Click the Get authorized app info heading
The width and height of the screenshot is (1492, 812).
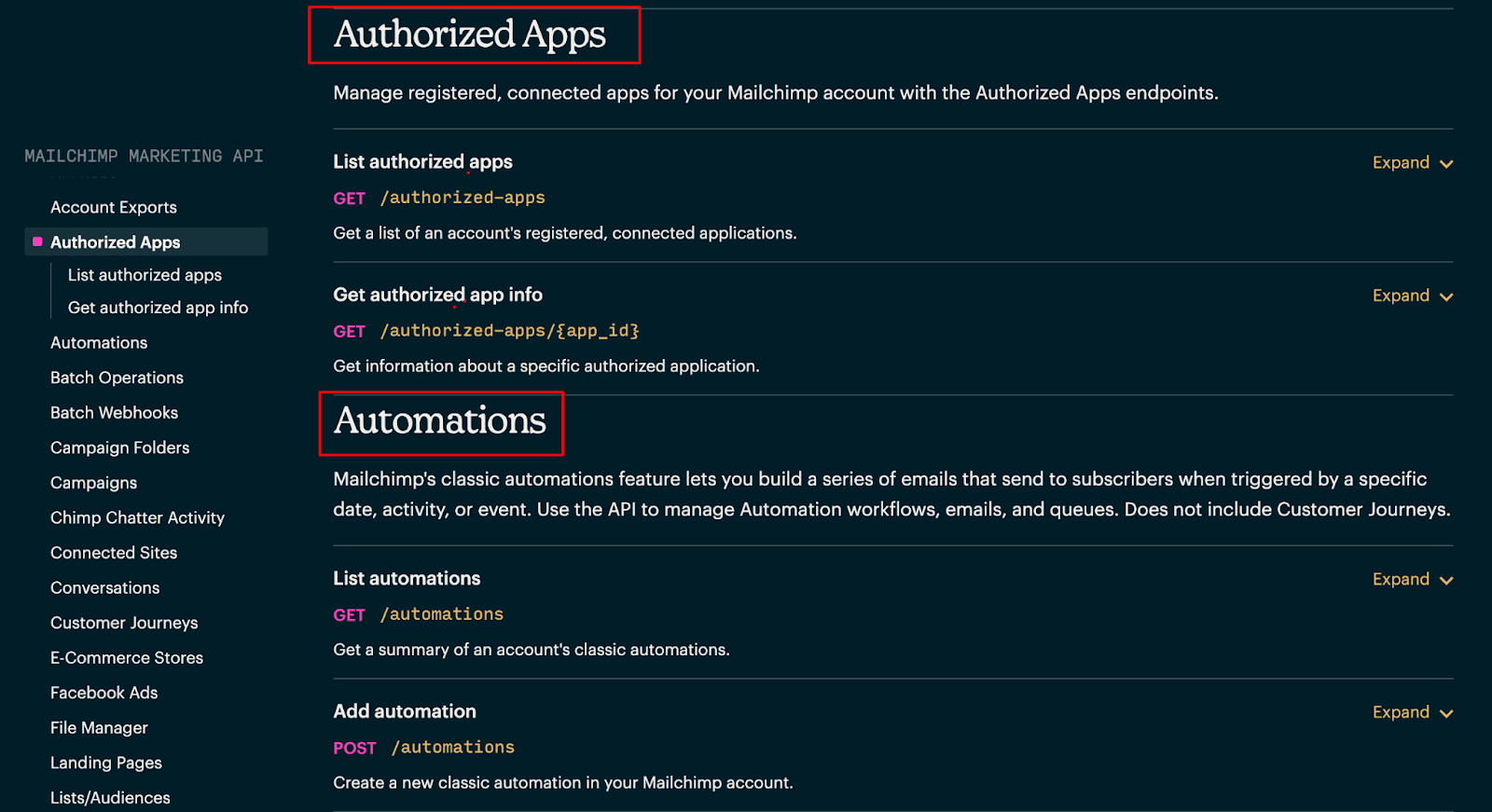click(x=437, y=296)
